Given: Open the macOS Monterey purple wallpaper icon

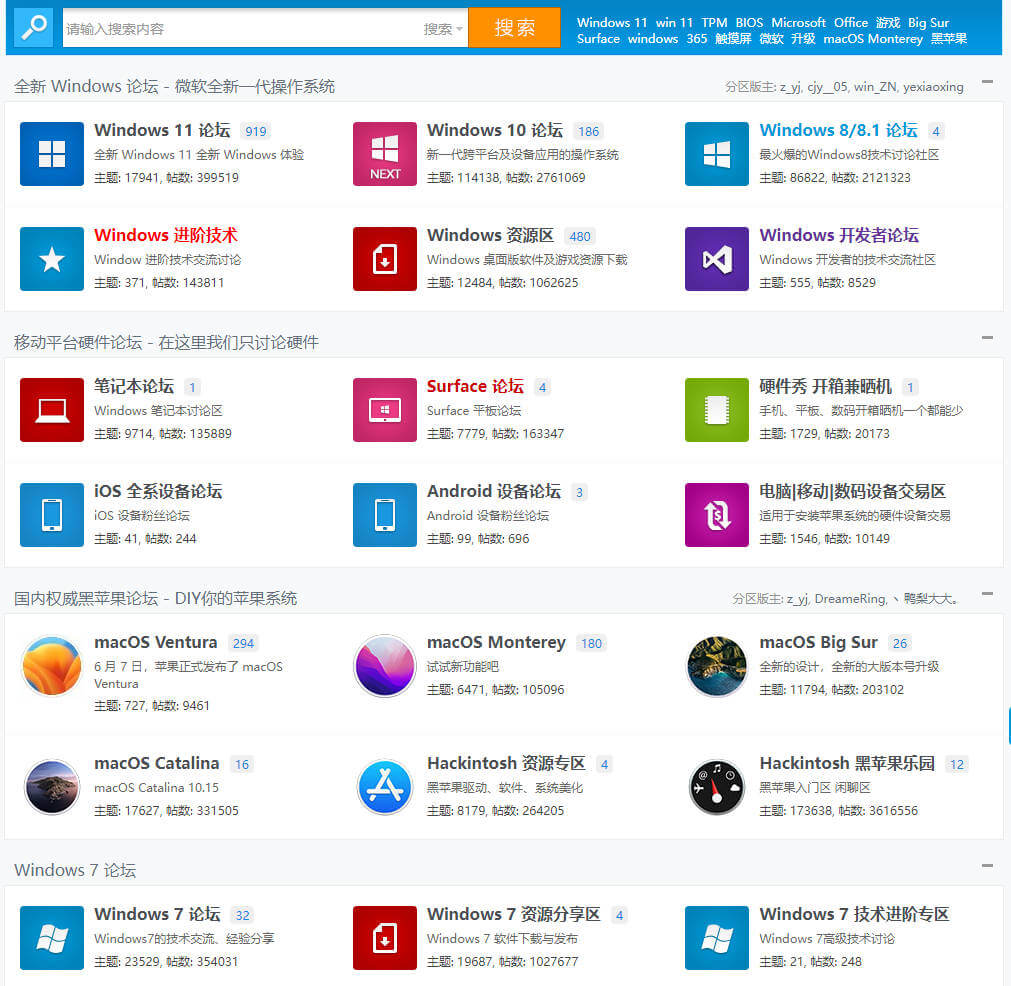Looking at the screenshot, I should (384, 666).
